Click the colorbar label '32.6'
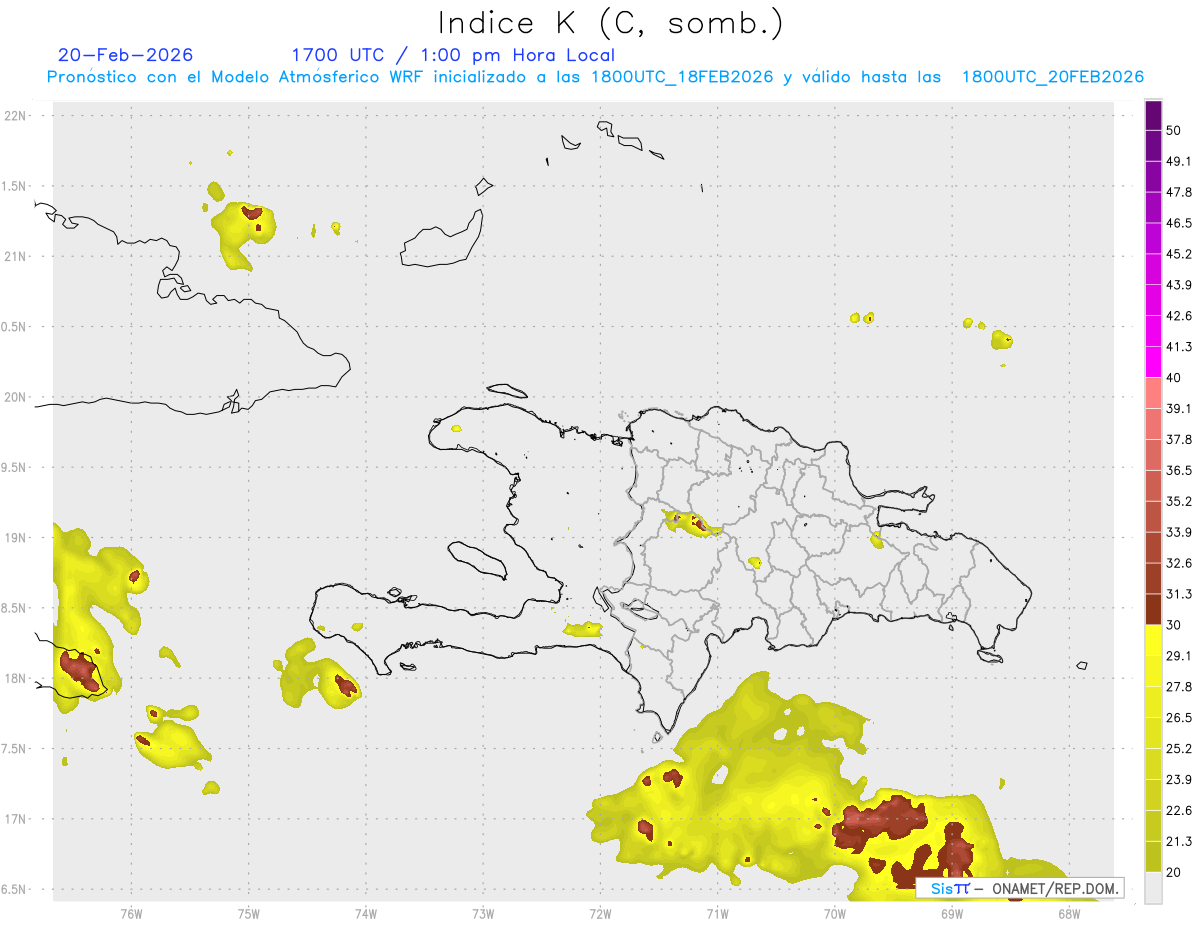The width and height of the screenshot is (1200, 927). [1179, 563]
